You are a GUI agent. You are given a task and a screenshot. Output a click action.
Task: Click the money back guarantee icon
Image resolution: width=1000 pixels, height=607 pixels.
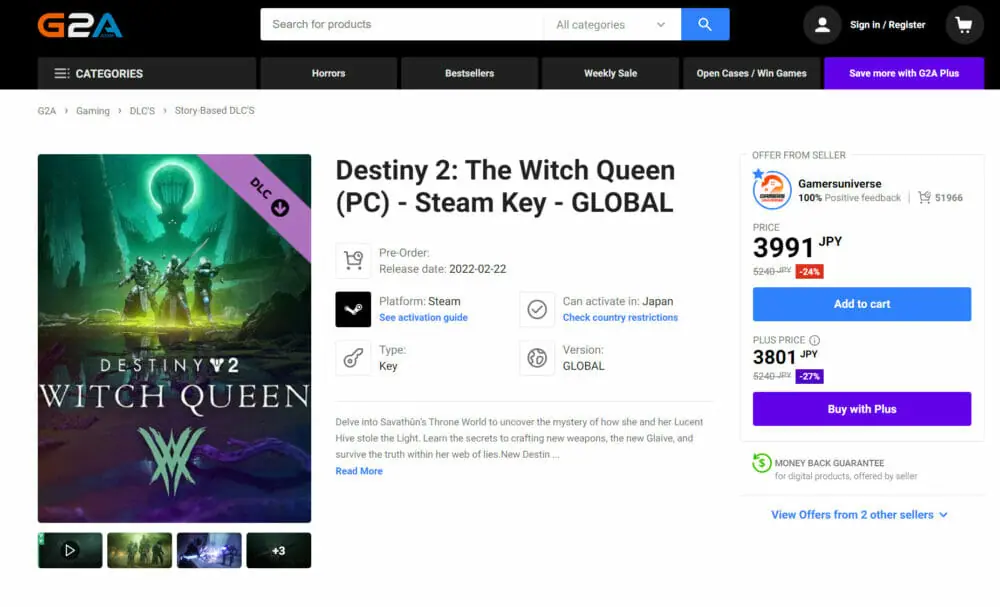tap(761, 463)
